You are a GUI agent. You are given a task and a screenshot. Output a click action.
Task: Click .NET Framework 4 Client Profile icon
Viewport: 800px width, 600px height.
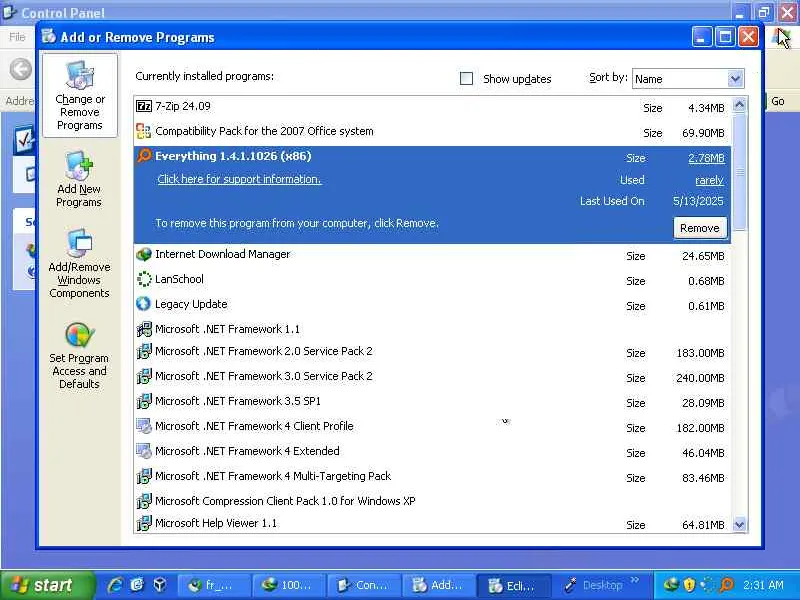pos(144,426)
